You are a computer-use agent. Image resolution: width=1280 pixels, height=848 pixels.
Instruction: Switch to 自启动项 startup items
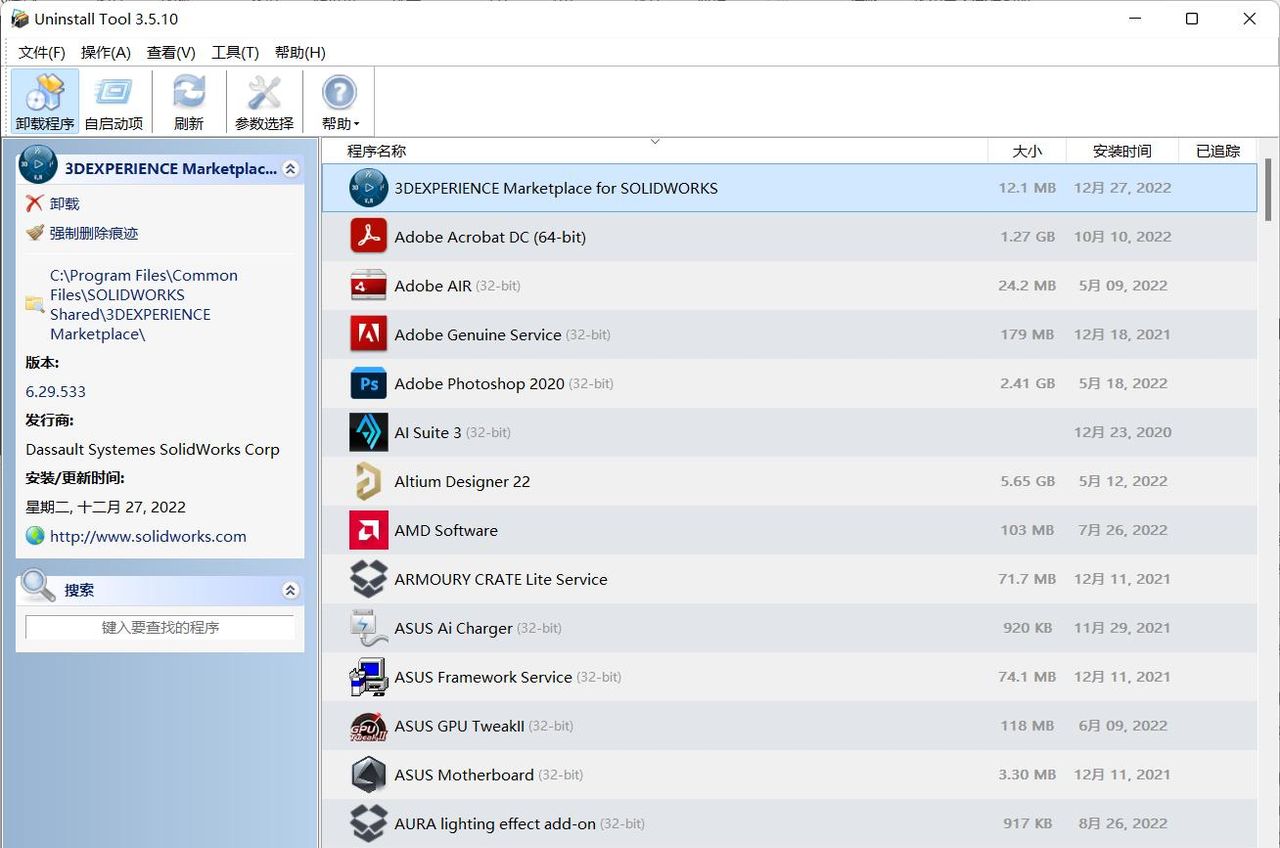click(x=114, y=102)
